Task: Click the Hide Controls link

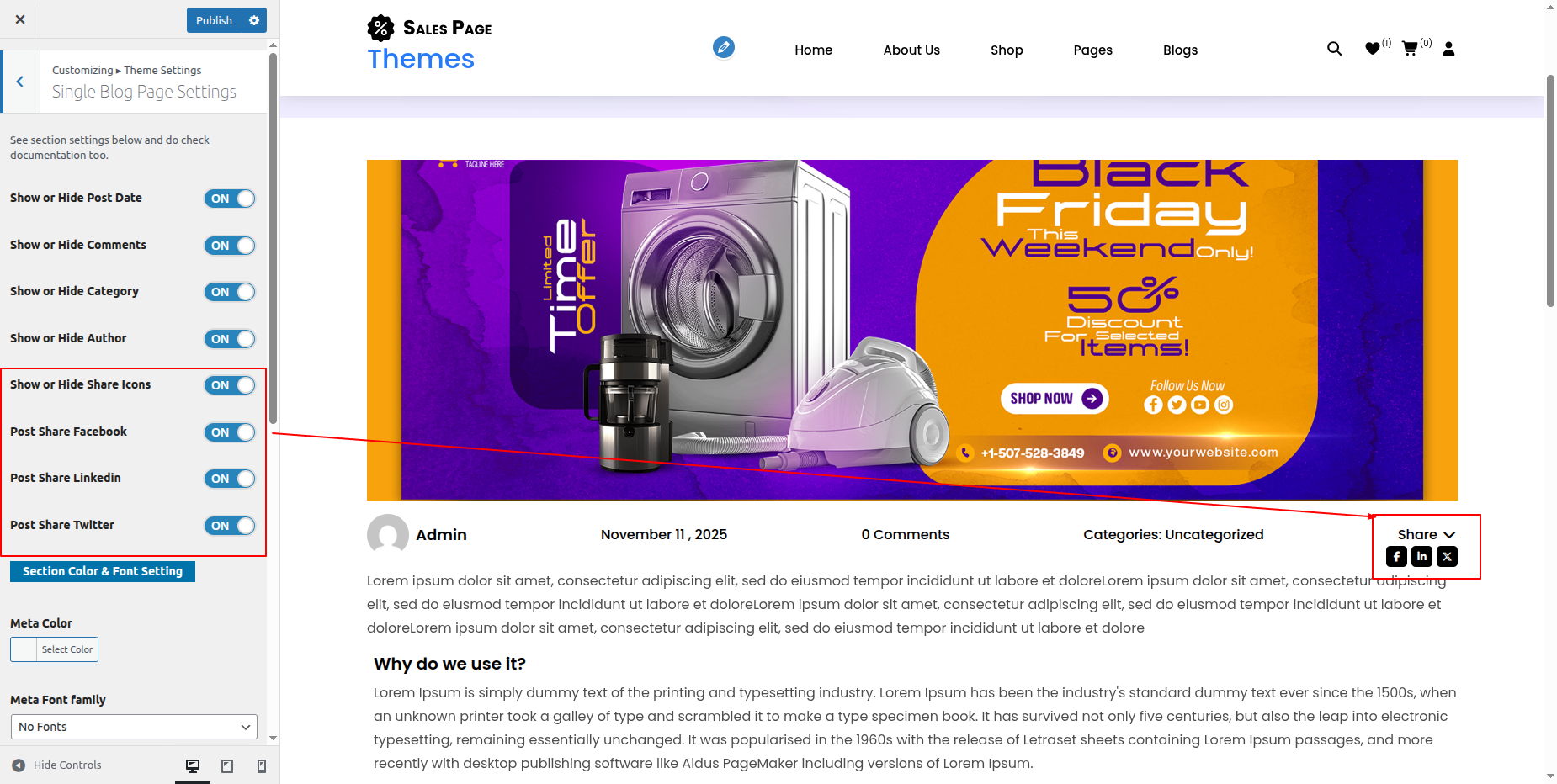Action: click(x=57, y=765)
